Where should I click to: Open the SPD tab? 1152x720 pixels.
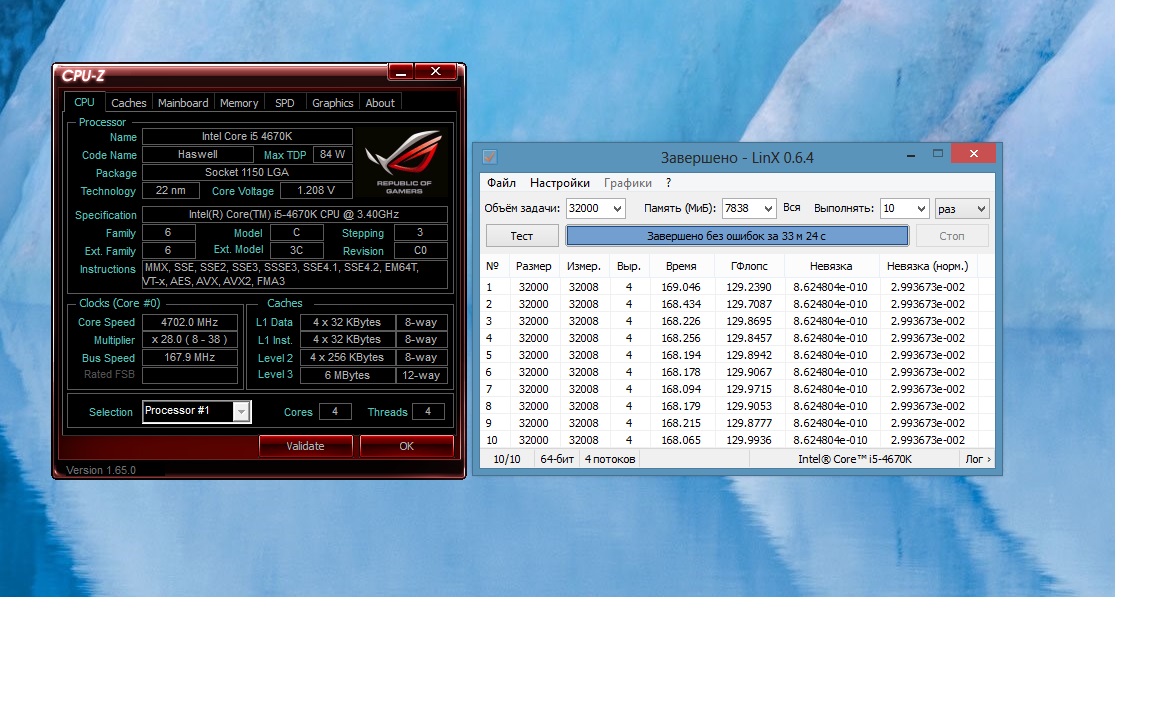point(284,103)
